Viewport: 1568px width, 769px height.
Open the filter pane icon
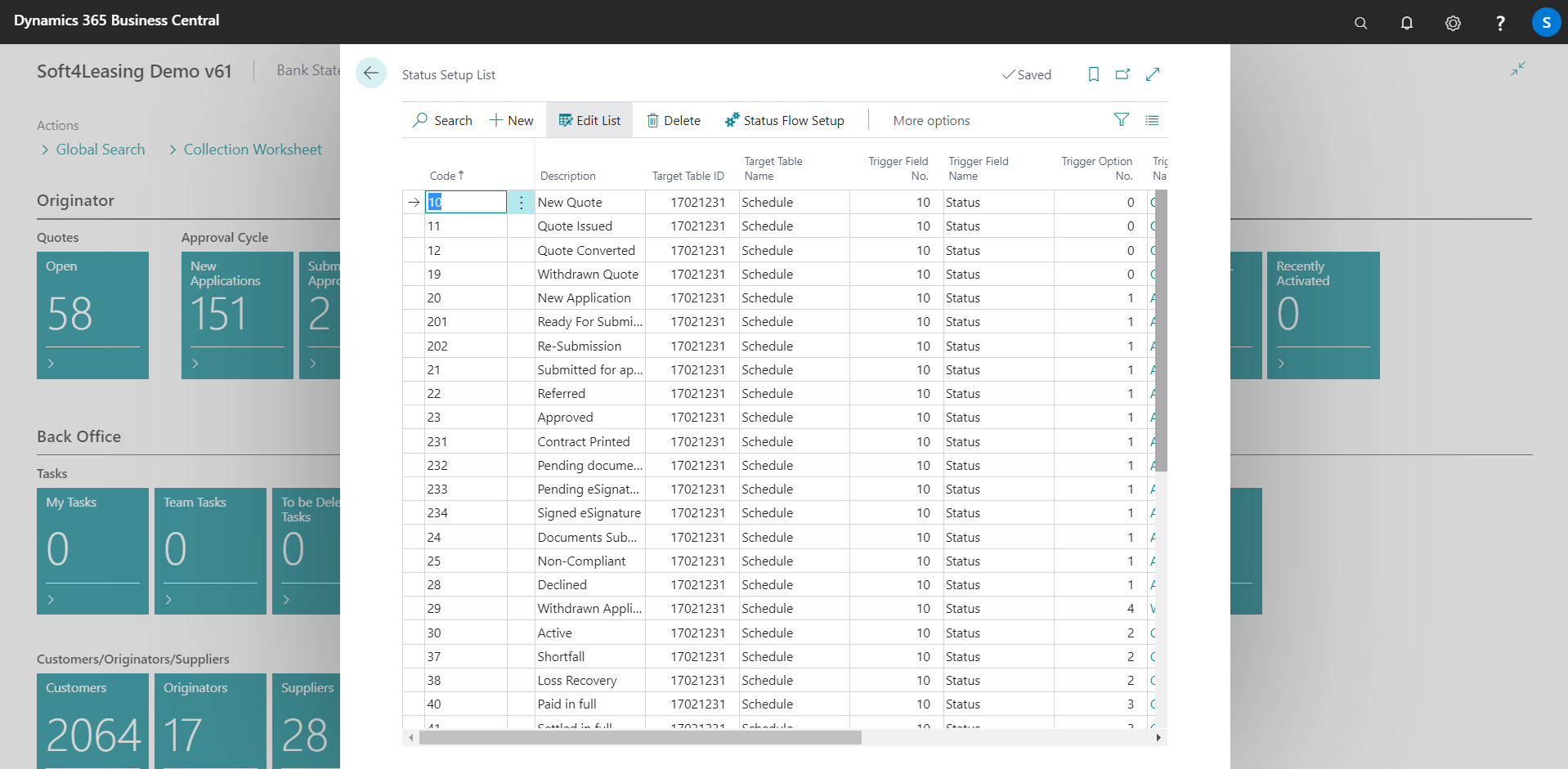1122,120
